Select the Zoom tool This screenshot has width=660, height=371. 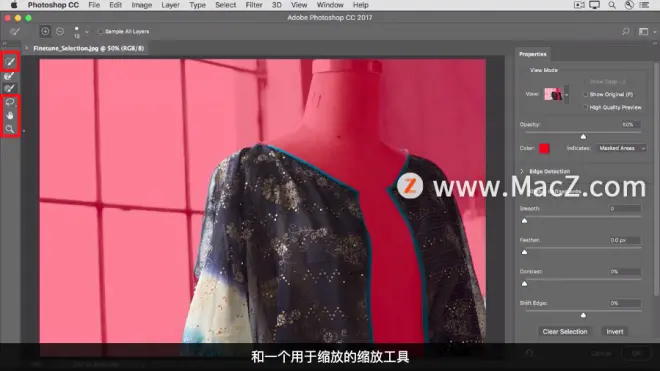[x=10, y=129]
